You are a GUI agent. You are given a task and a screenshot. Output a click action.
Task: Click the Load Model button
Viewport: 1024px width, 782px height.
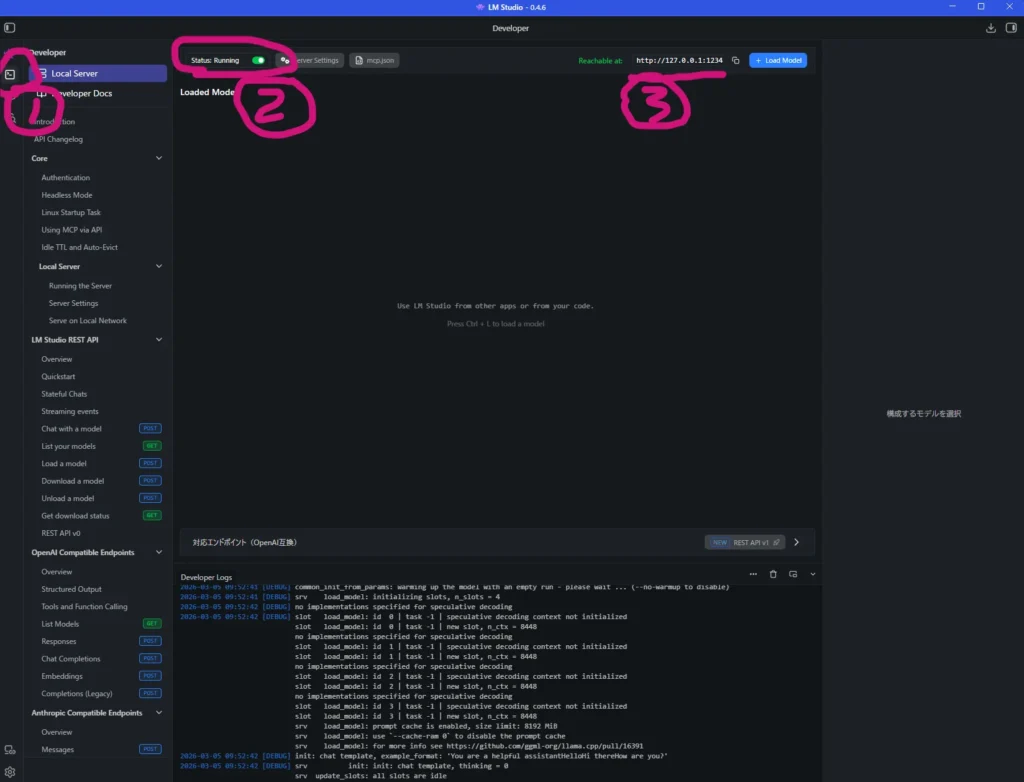pyautogui.click(x=777, y=60)
